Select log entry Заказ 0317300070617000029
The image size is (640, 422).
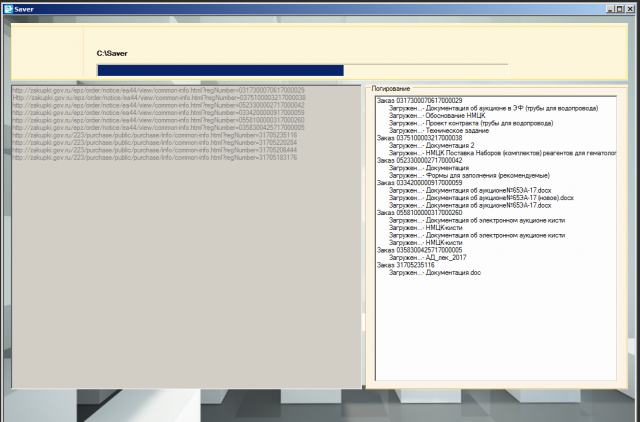click(420, 100)
